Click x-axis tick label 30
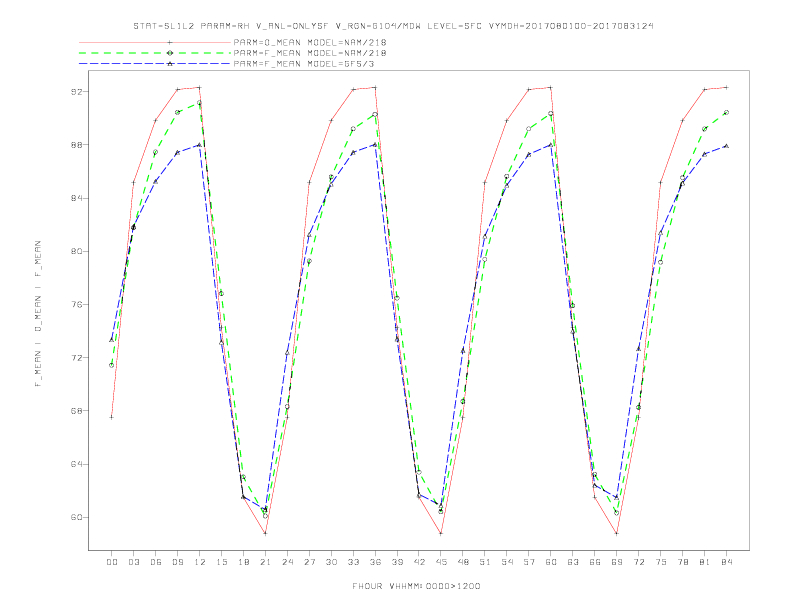The image size is (792, 612). (x=331, y=562)
